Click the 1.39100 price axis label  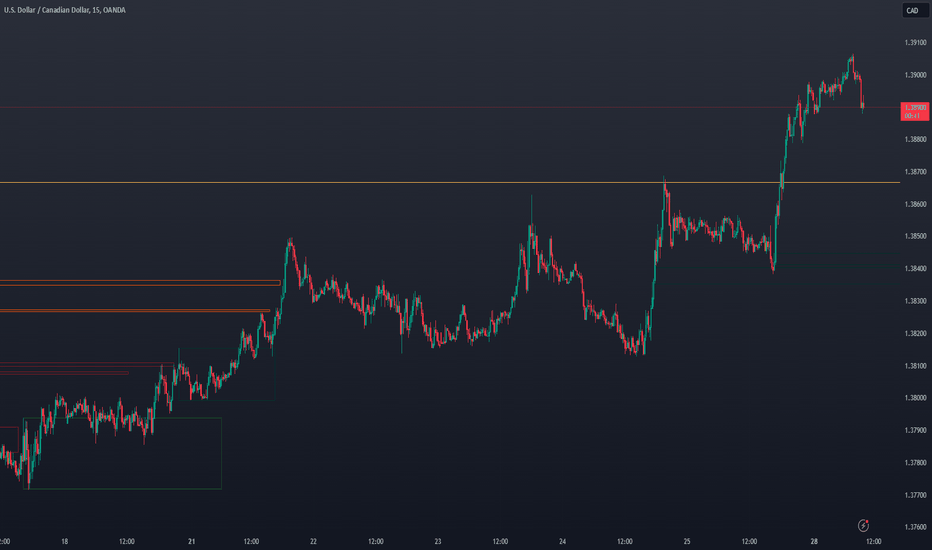[x=915, y=43]
